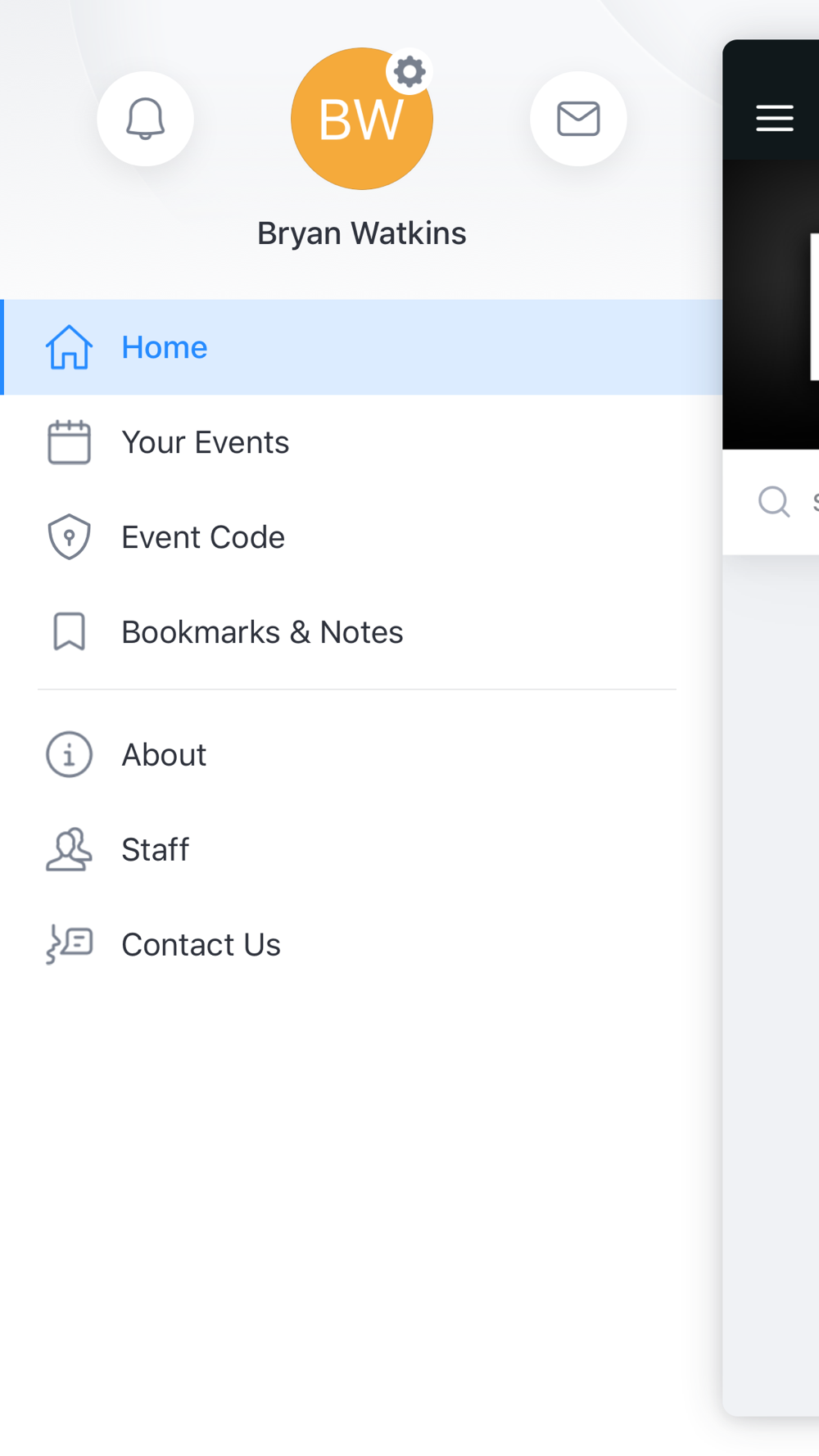This screenshot has height=1456, width=819.
Task: Open the Event Code entry
Action: pos(361,537)
